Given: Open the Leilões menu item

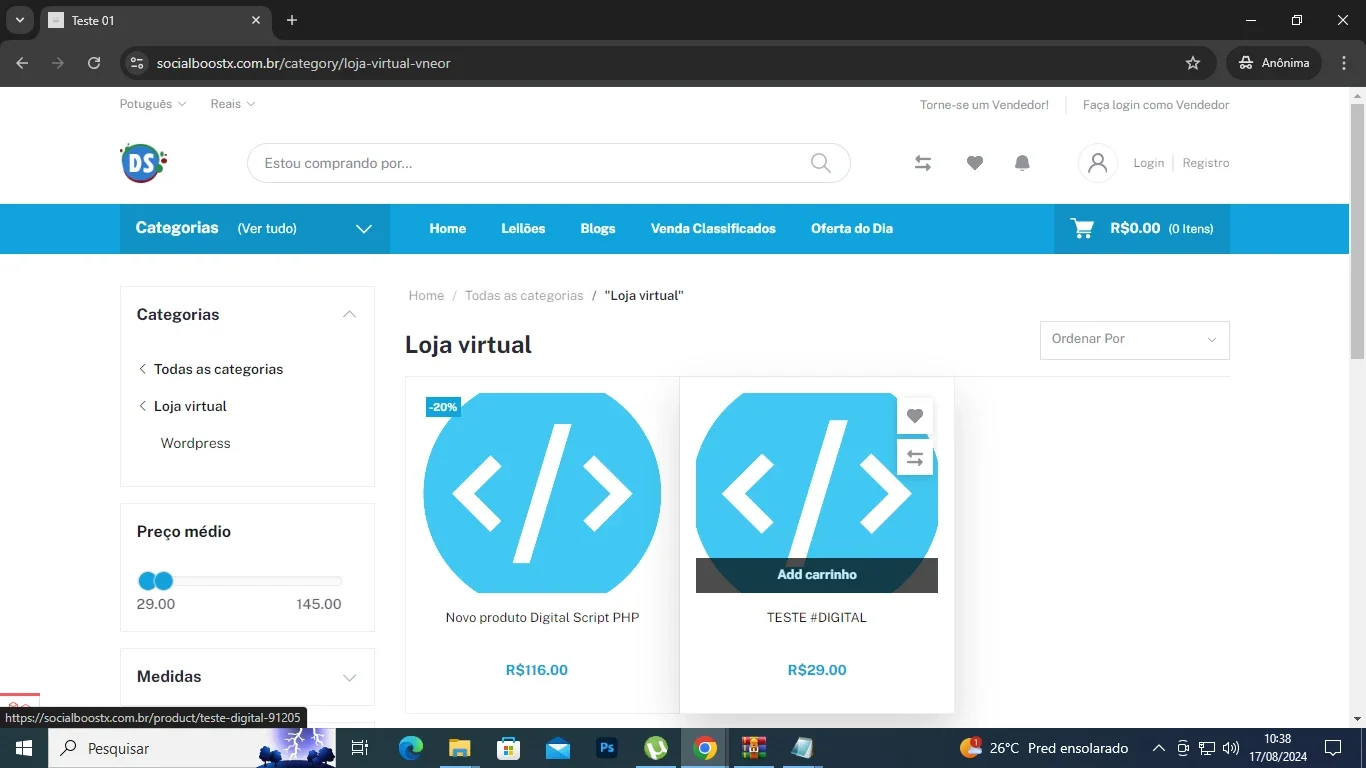Looking at the screenshot, I should [523, 228].
